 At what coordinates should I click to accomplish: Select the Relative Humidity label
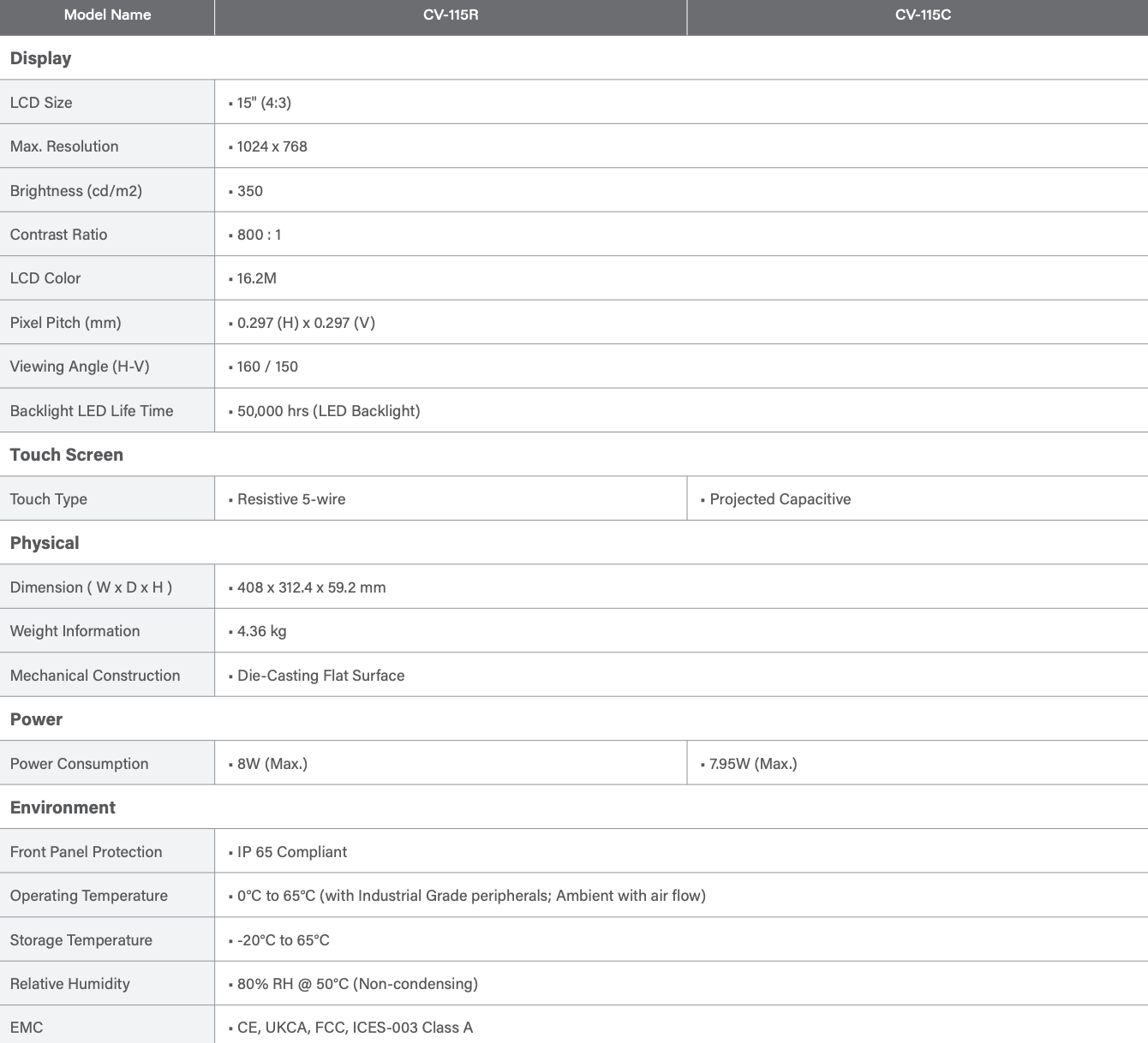pos(70,984)
